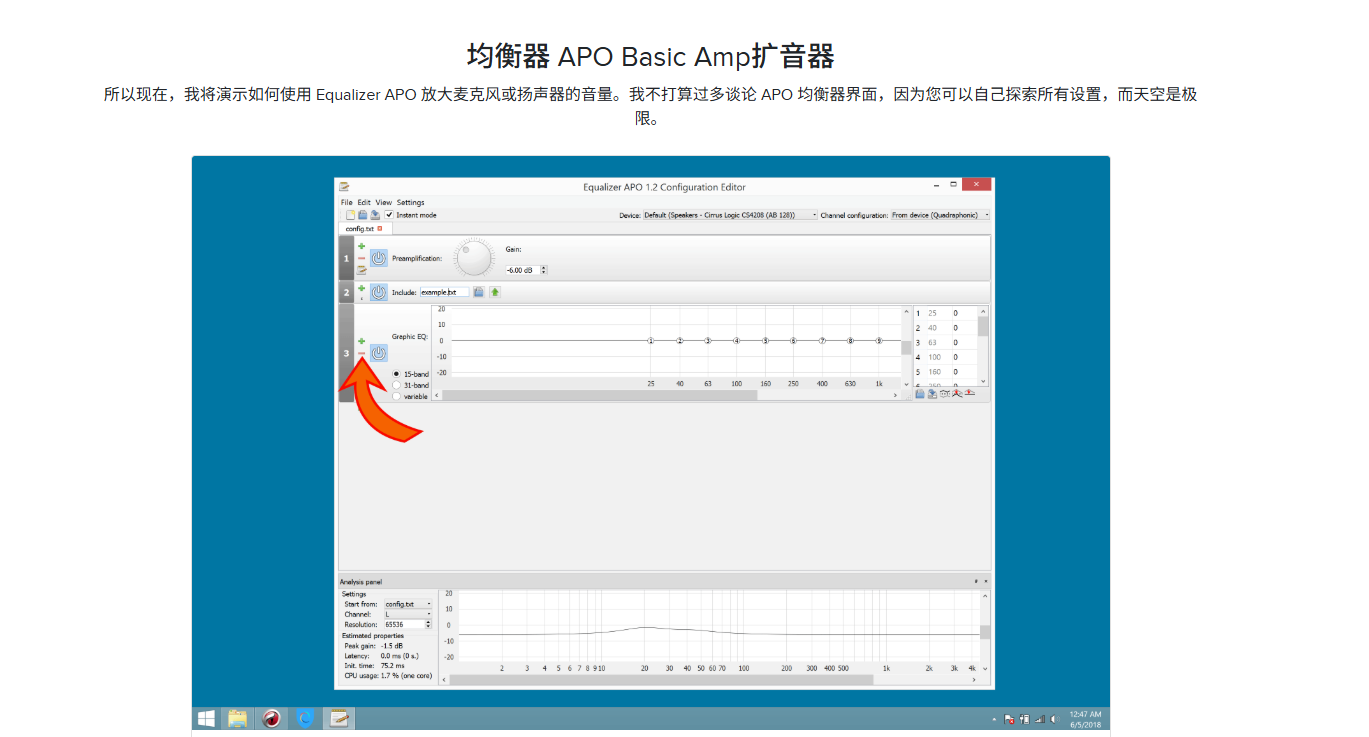Open the Edit menu

pos(365,202)
